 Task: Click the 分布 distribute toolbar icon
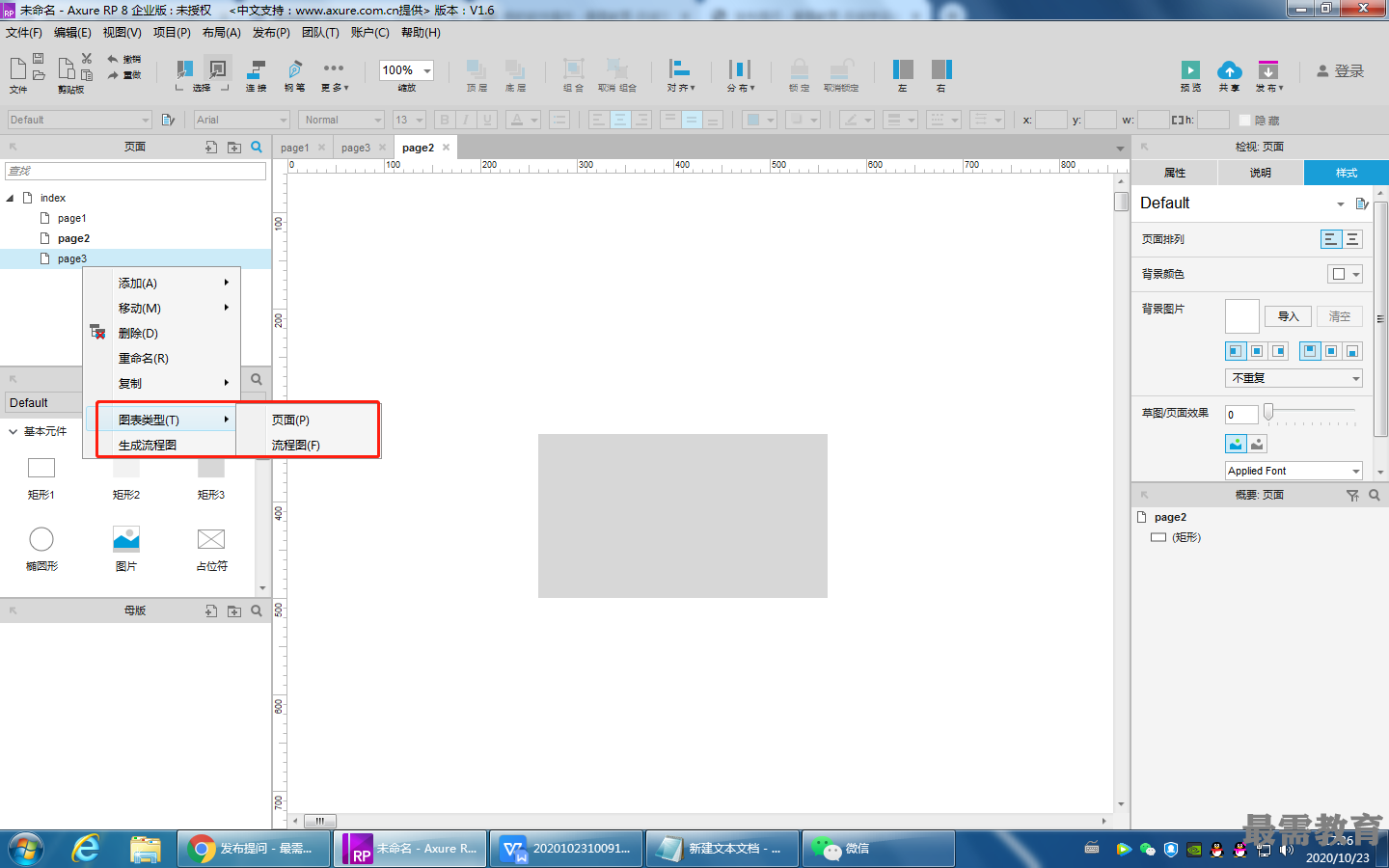(740, 69)
